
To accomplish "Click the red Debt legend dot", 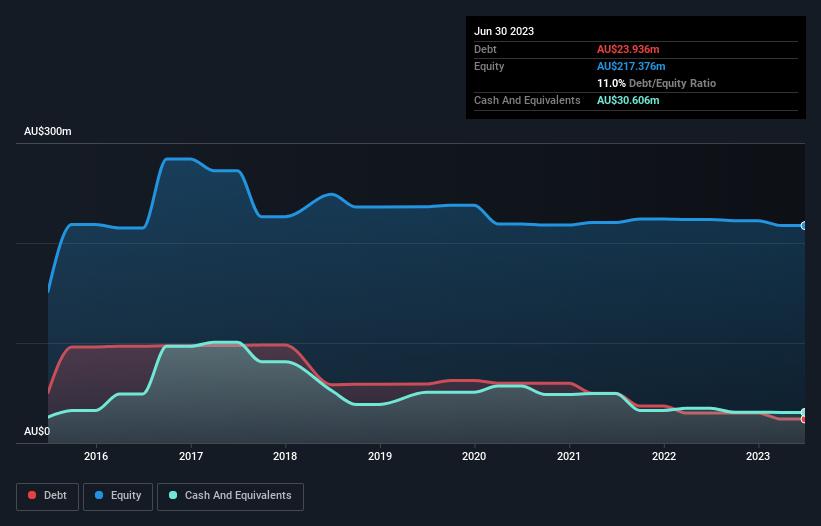I will pyautogui.click(x=32, y=495).
